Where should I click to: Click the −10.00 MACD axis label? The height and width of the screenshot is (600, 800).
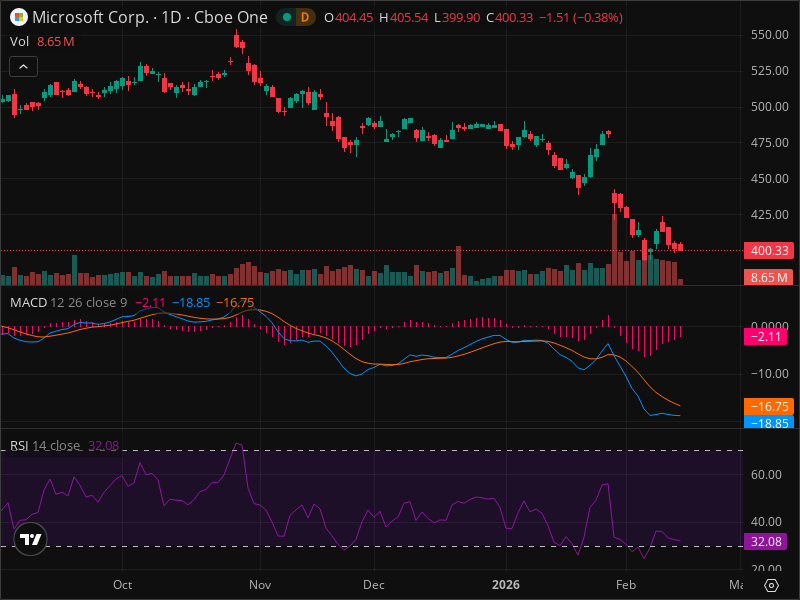[x=770, y=373]
